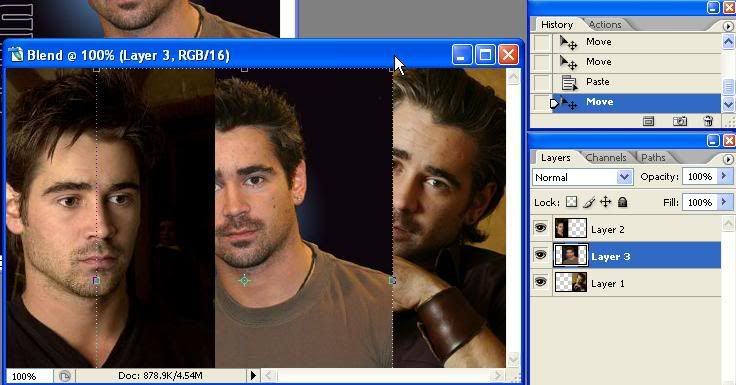The width and height of the screenshot is (736, 385).
Task: Select Layer 2 thumbnail
Action: (570, 229)
